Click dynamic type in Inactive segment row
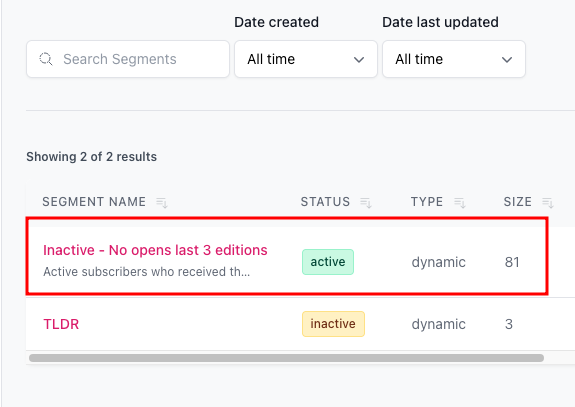The height and width of the screenshot is (407, 575). pyautogui.click(x=439, y=263)
